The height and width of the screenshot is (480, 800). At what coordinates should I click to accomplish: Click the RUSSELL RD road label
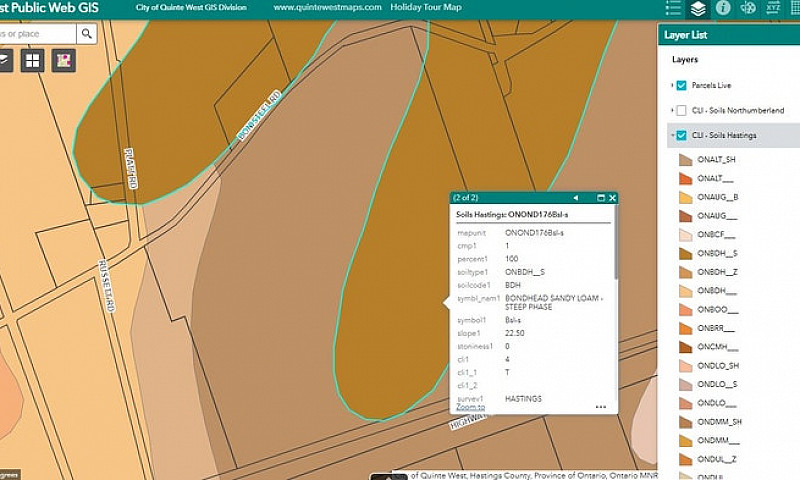[x=107, y=286]
